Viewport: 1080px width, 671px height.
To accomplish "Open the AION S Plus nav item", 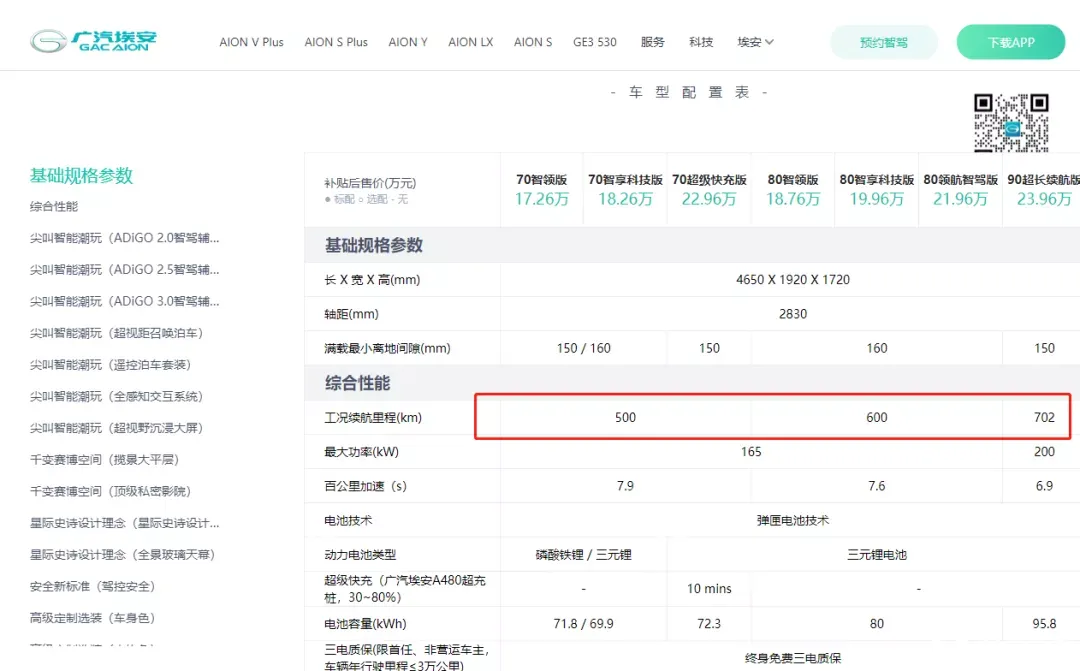I will pos(336,42).
